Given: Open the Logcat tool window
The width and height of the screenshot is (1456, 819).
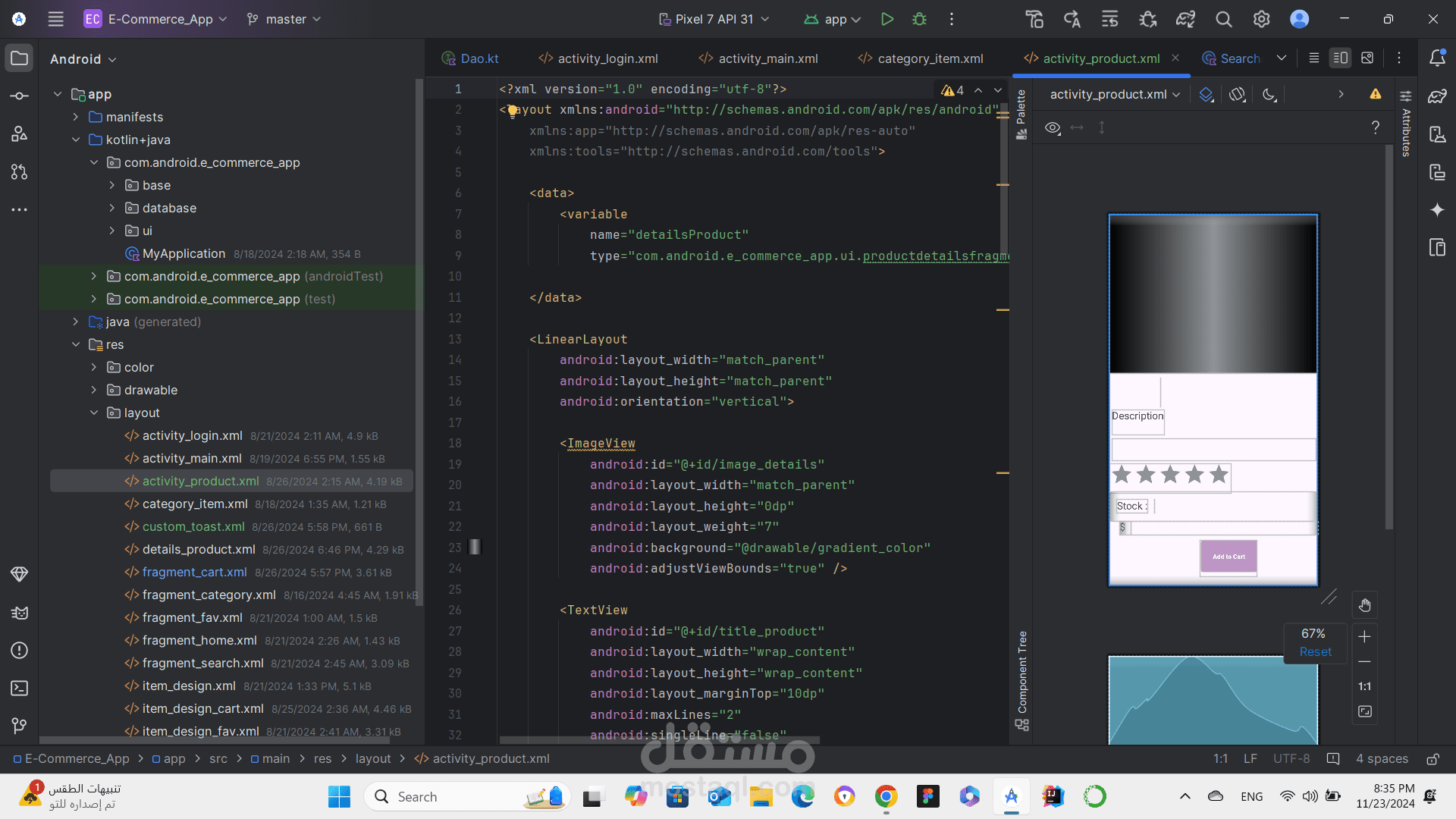Looking at the screenshot, I should pyautogui.click(x=20, y=612).
